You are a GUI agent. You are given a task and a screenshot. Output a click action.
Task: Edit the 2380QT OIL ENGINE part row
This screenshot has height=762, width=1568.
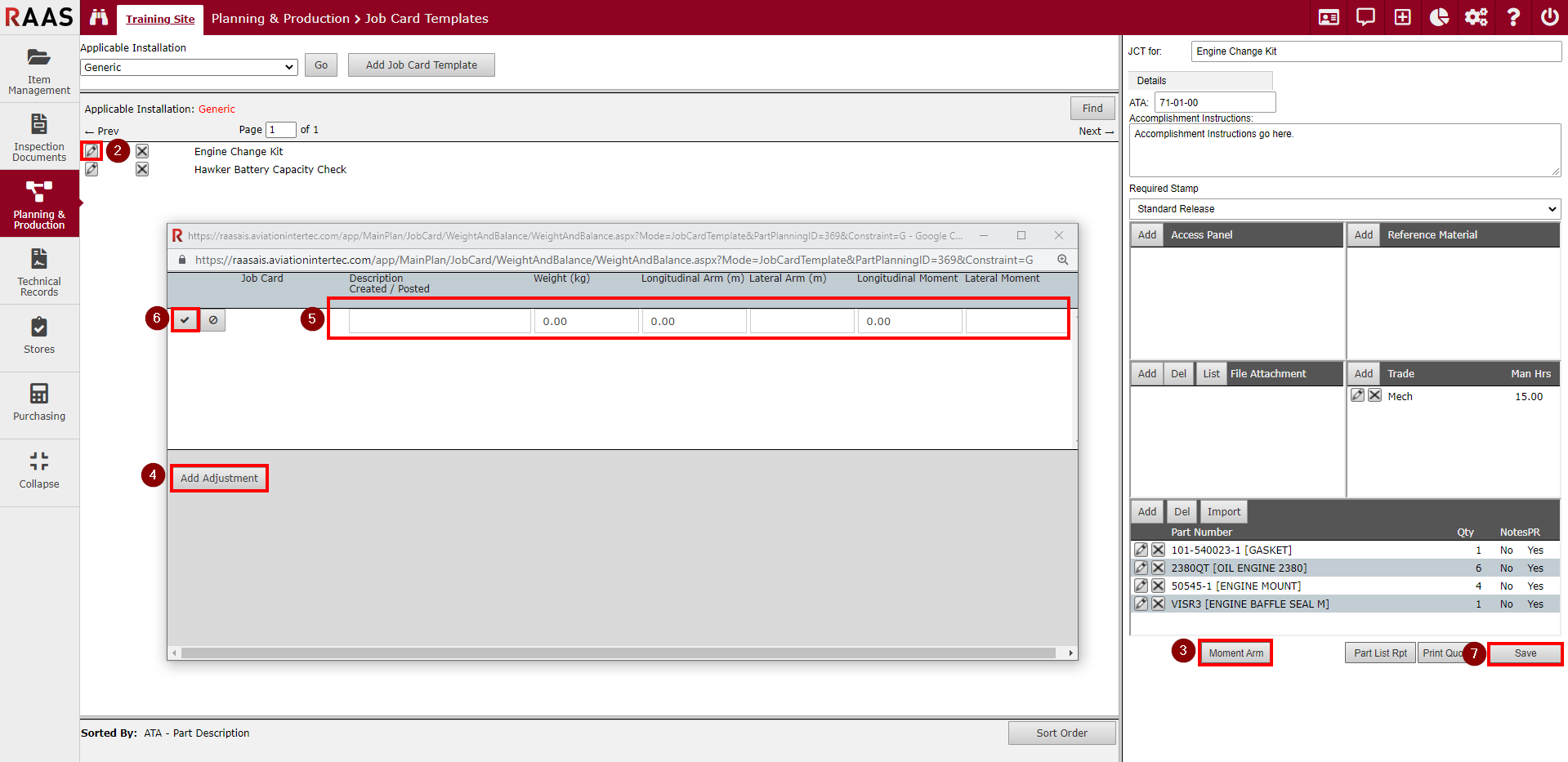pos(1141,568)
